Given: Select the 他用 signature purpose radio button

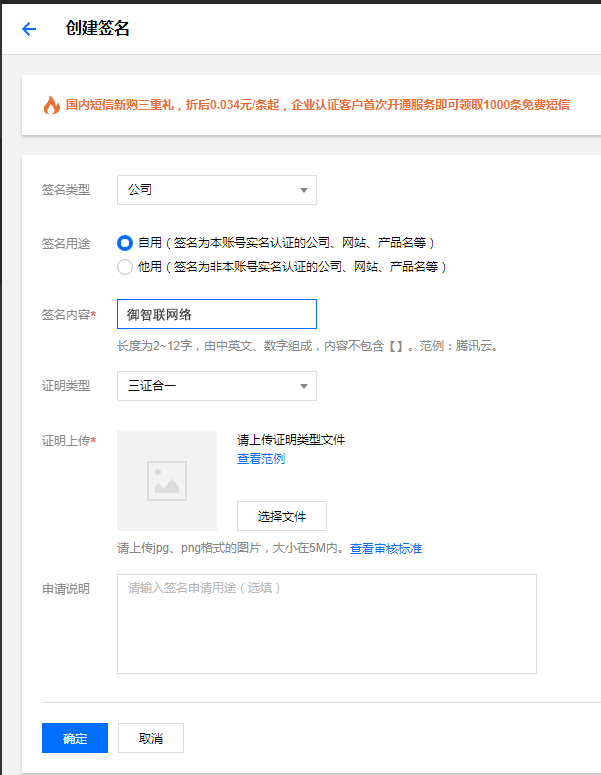Looking at the screenshot, I should pyautogui.click(x=125, y=267).
